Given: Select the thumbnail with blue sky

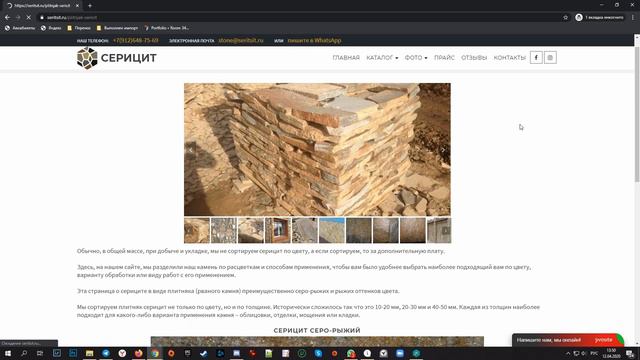Looking at the screenshot, I should point(331,230).
